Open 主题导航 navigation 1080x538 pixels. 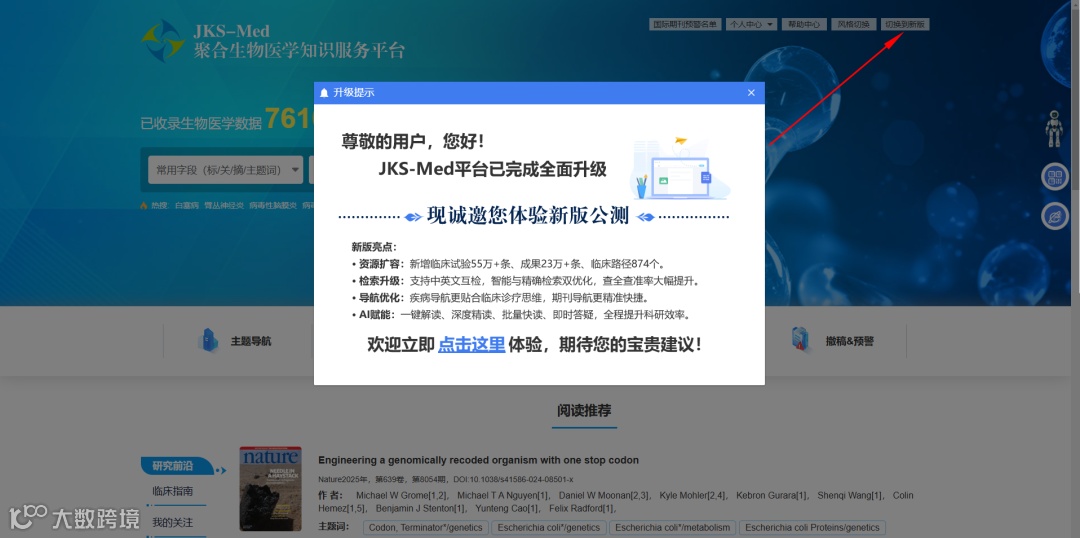pos(251,341)
